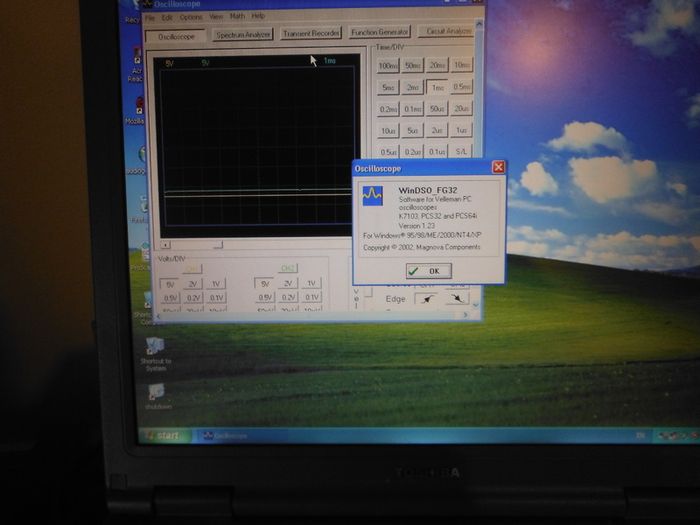This screenshot has width=700, height=525.
Task: Click the S/L Time/DIV button
Action: click(461, 151)
